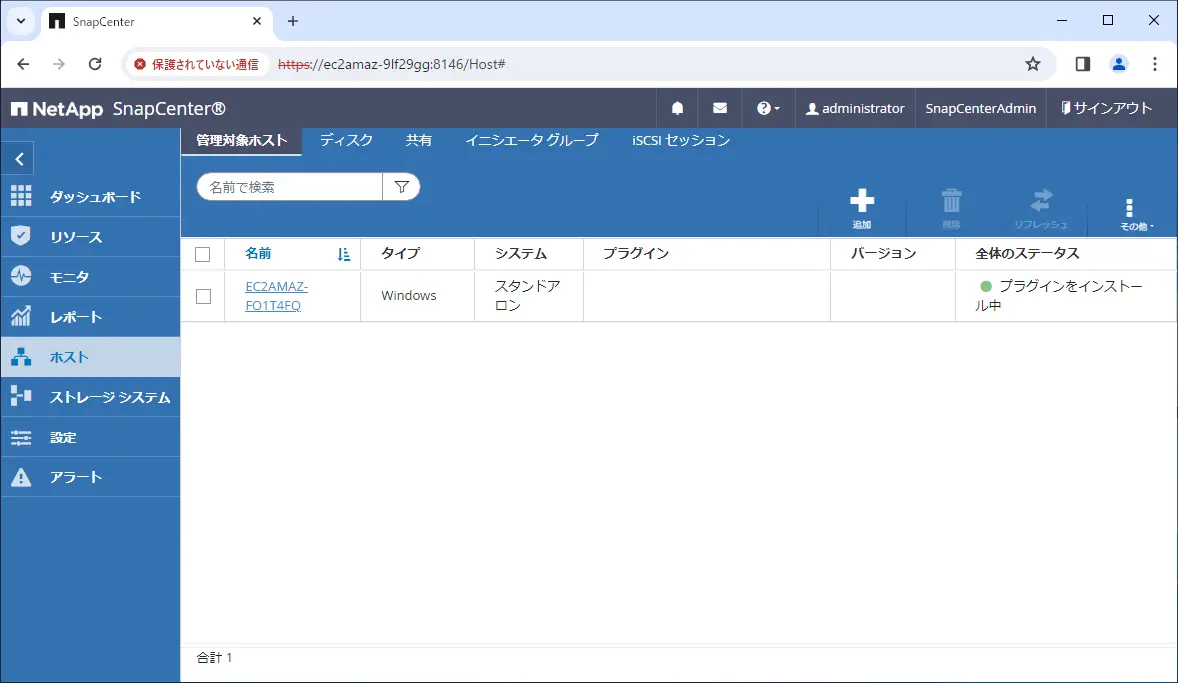Reload the page in the browser

pos(95,64)
